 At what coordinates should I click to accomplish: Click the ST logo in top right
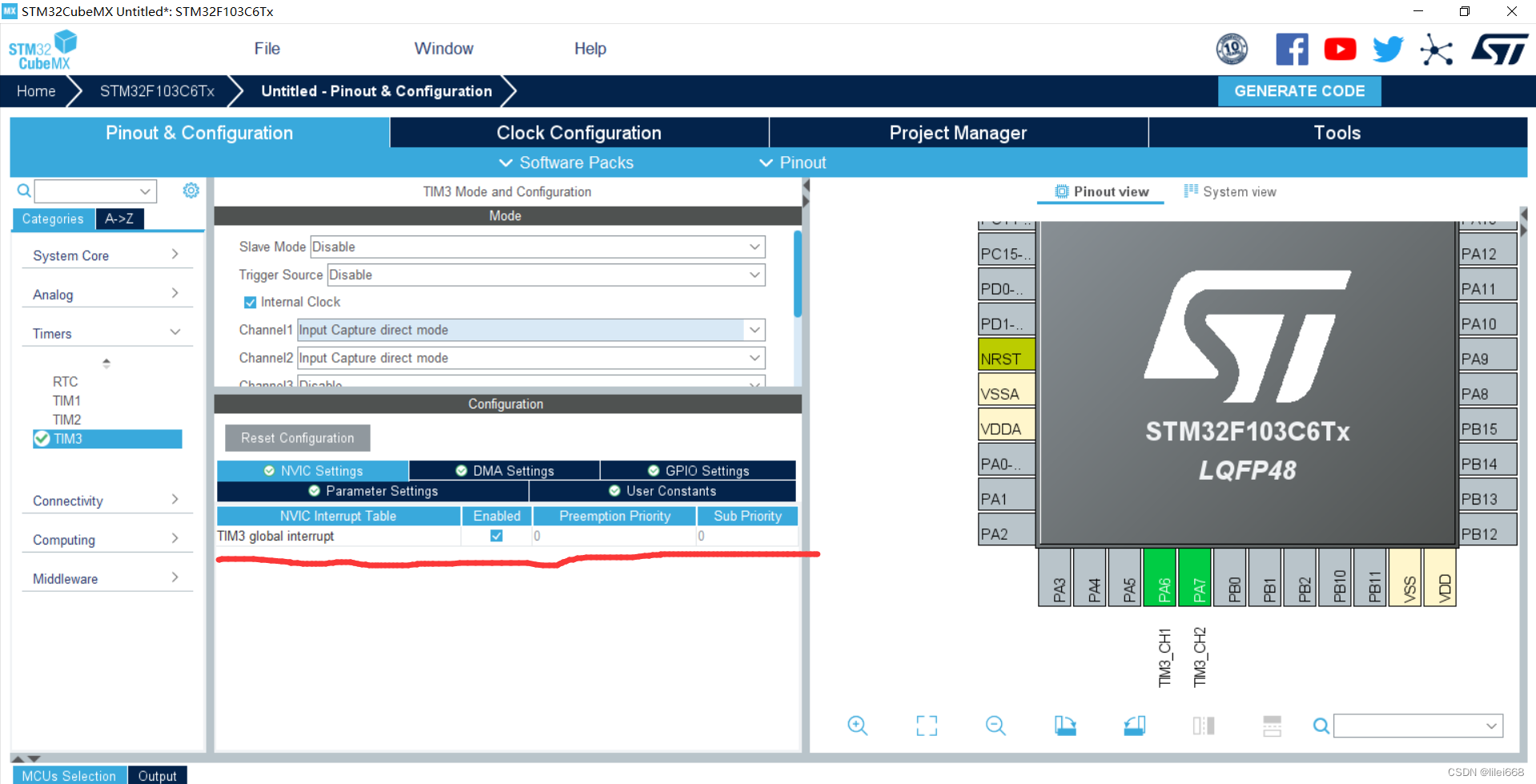tap(1499, 50)
